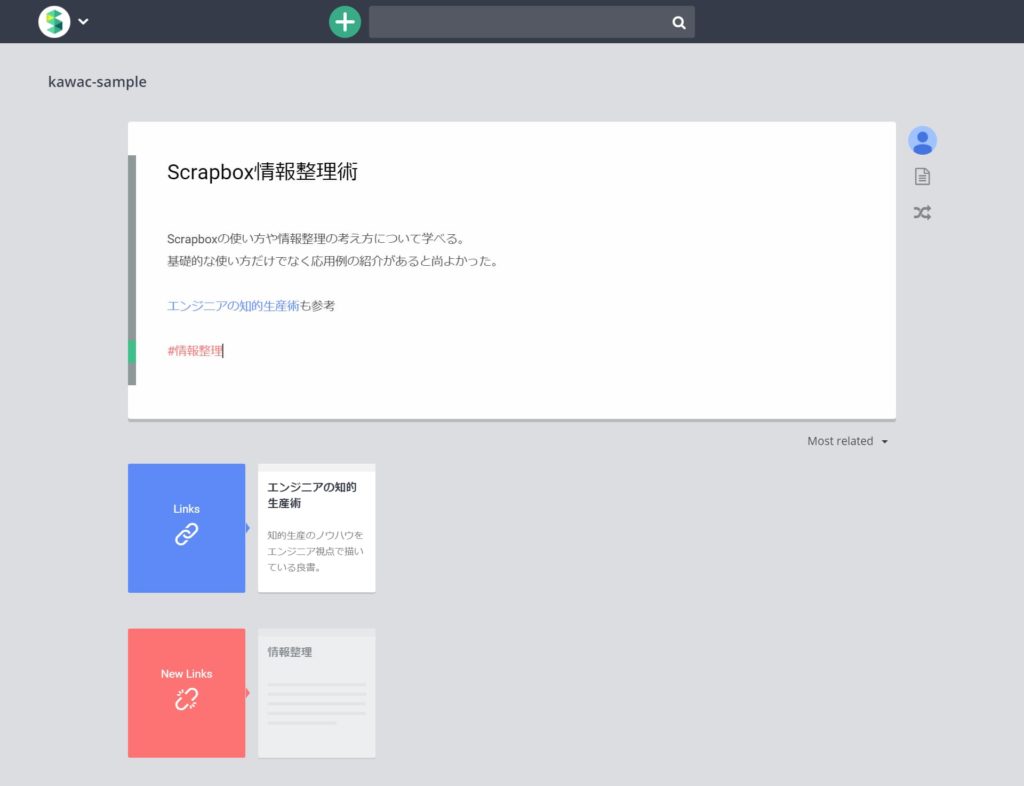Open the empty 情報整理 page card

[317, 693]
